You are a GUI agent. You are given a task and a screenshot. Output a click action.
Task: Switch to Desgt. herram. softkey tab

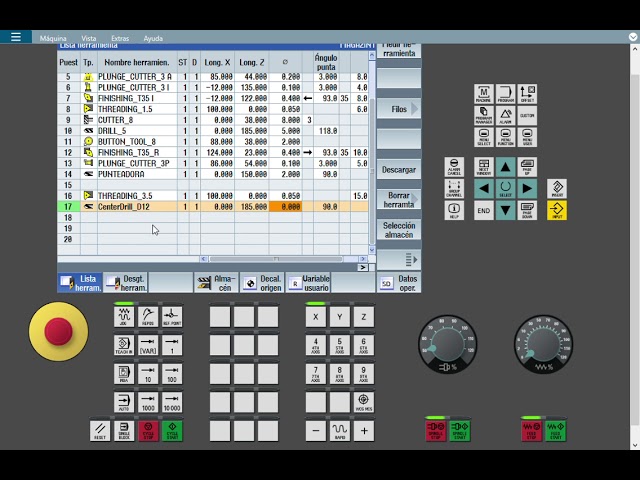(125, 282)
